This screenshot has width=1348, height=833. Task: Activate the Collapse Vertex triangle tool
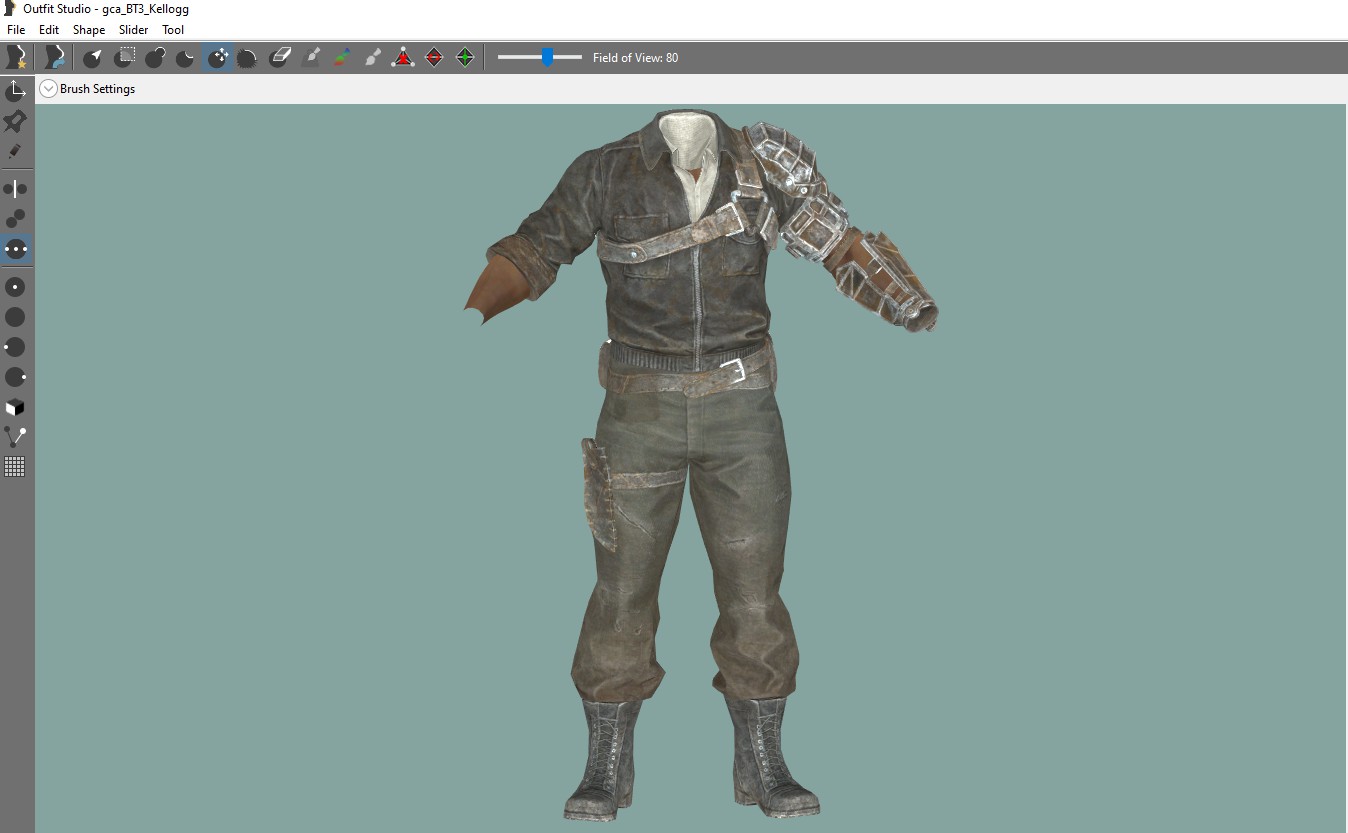tap(403, 57)
